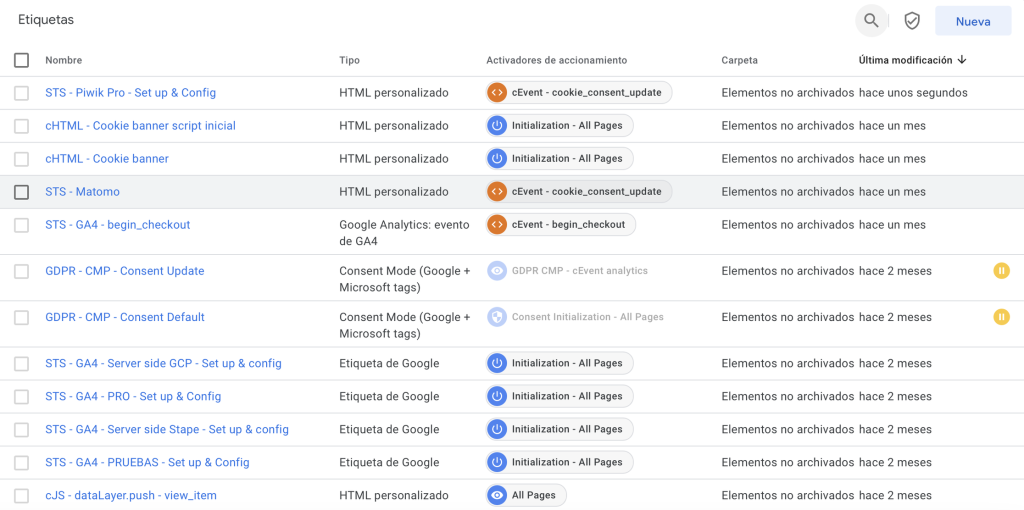This screenshot has height=510, width=1024.
Task: Sort by Última modificación column arrow
Action: 961,60
